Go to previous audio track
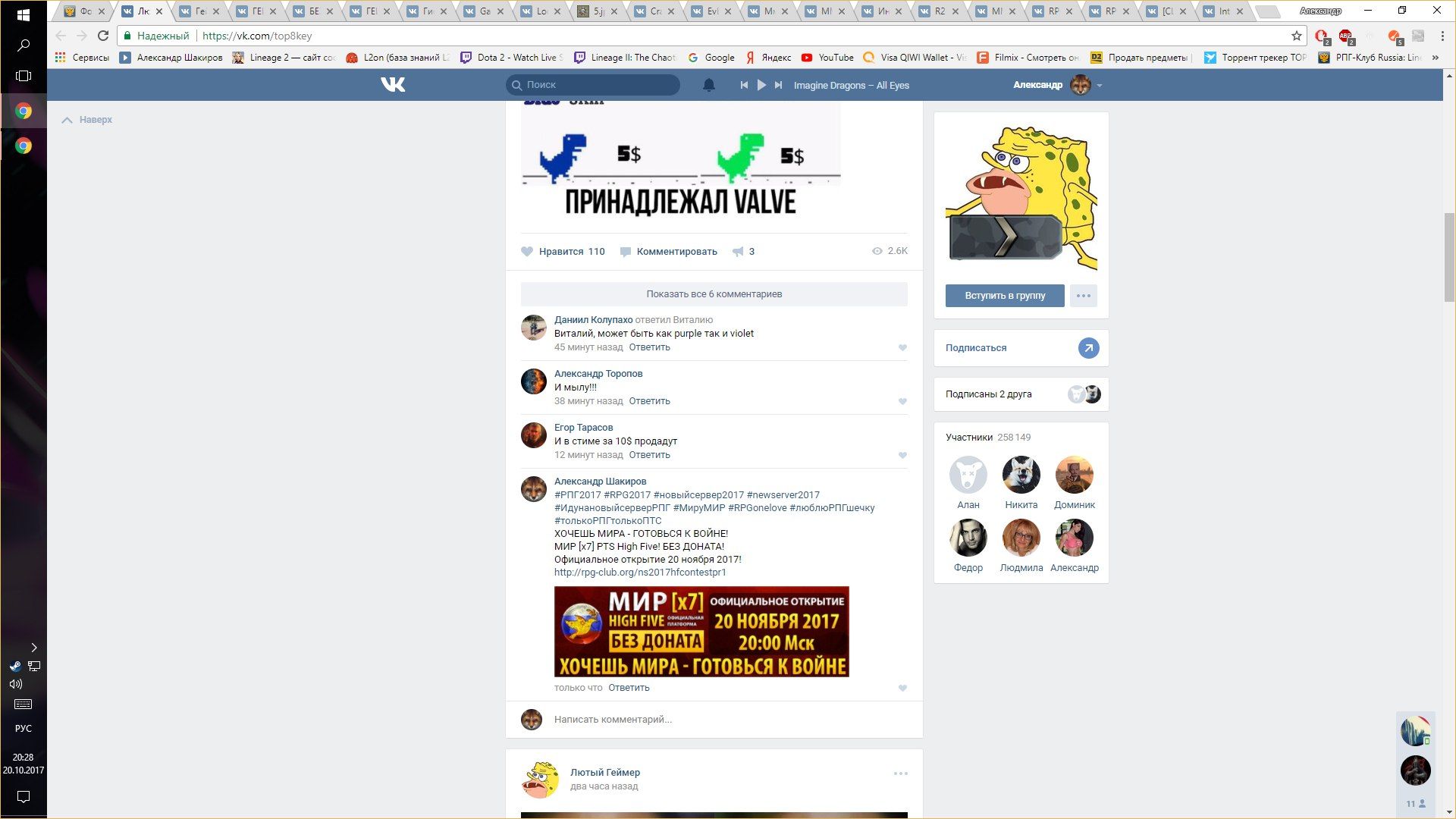The image size is (1456, 819). [x=744, y=85]
